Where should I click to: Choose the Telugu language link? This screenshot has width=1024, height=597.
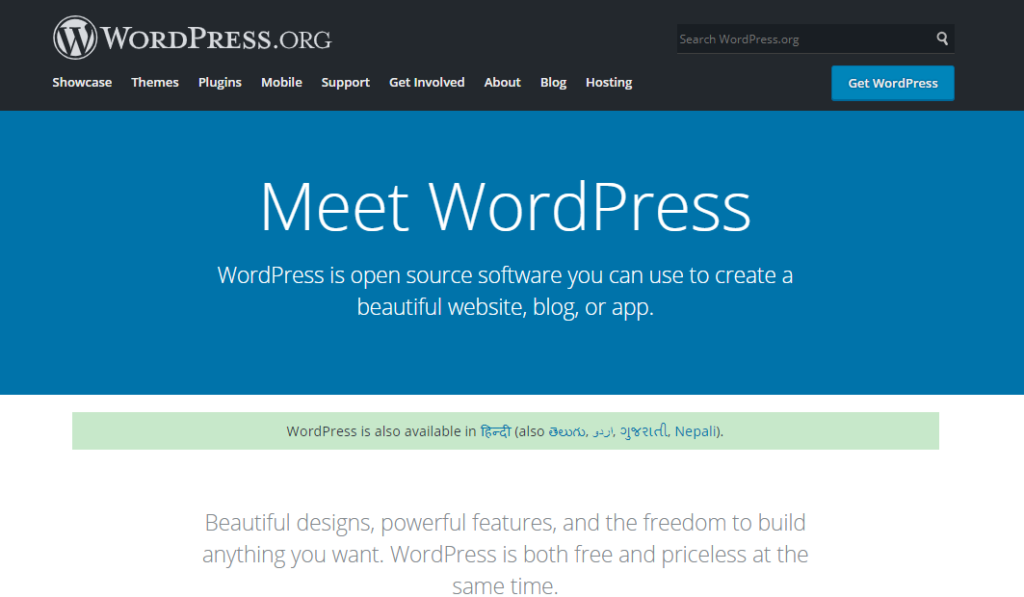click(567, 431)
